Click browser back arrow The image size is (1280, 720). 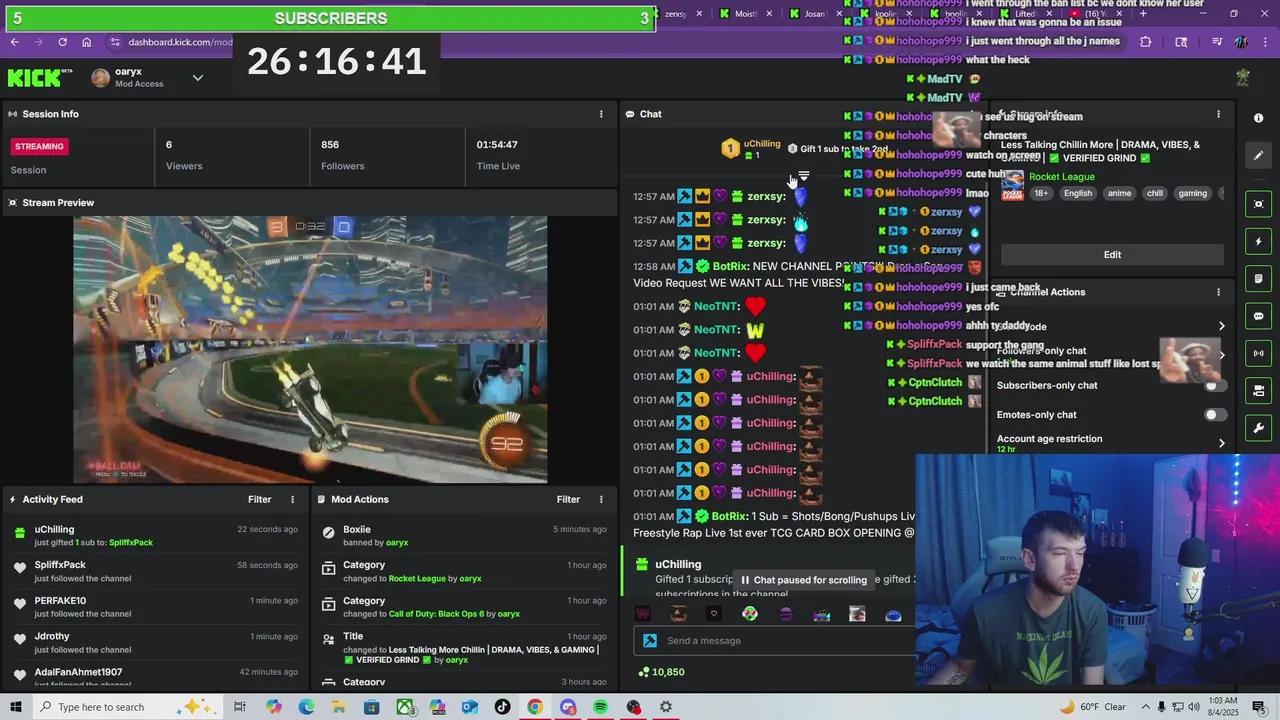[14, 42]
